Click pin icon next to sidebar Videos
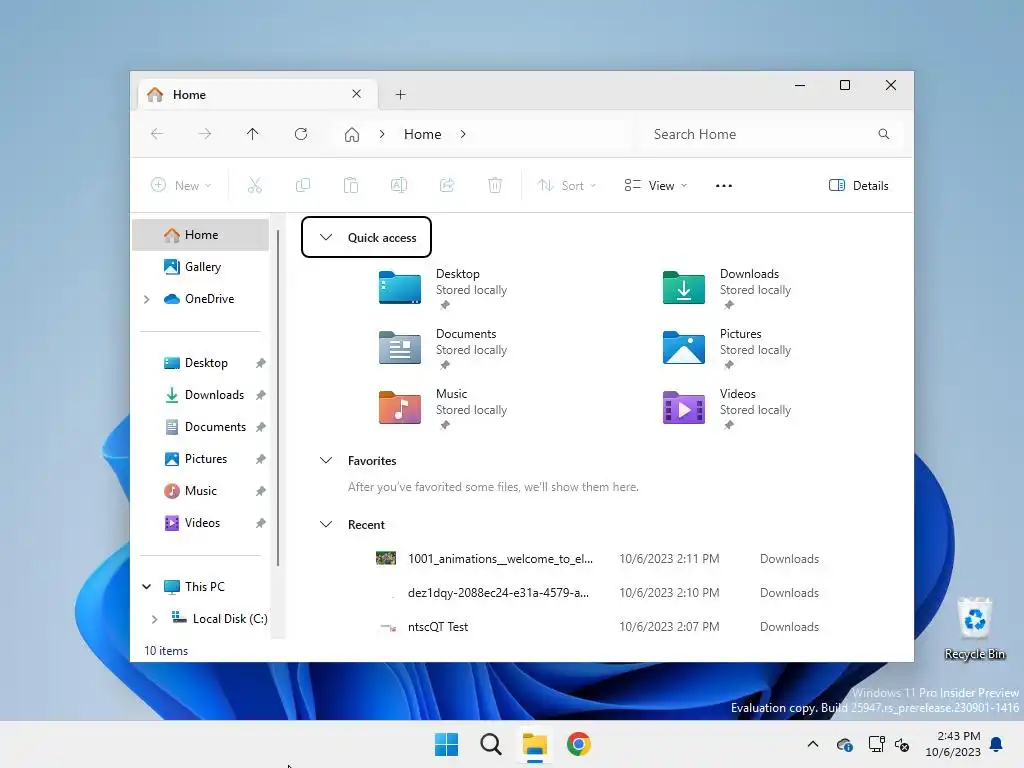 pos(261,523)
